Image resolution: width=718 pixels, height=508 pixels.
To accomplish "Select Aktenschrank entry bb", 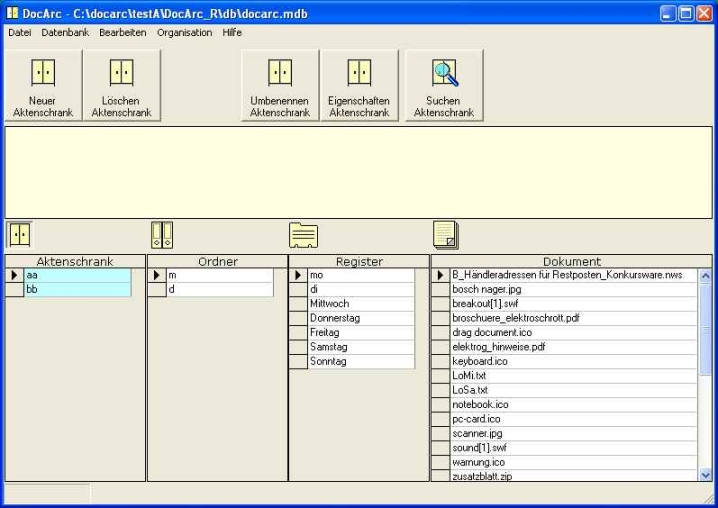I will point(77,289).
